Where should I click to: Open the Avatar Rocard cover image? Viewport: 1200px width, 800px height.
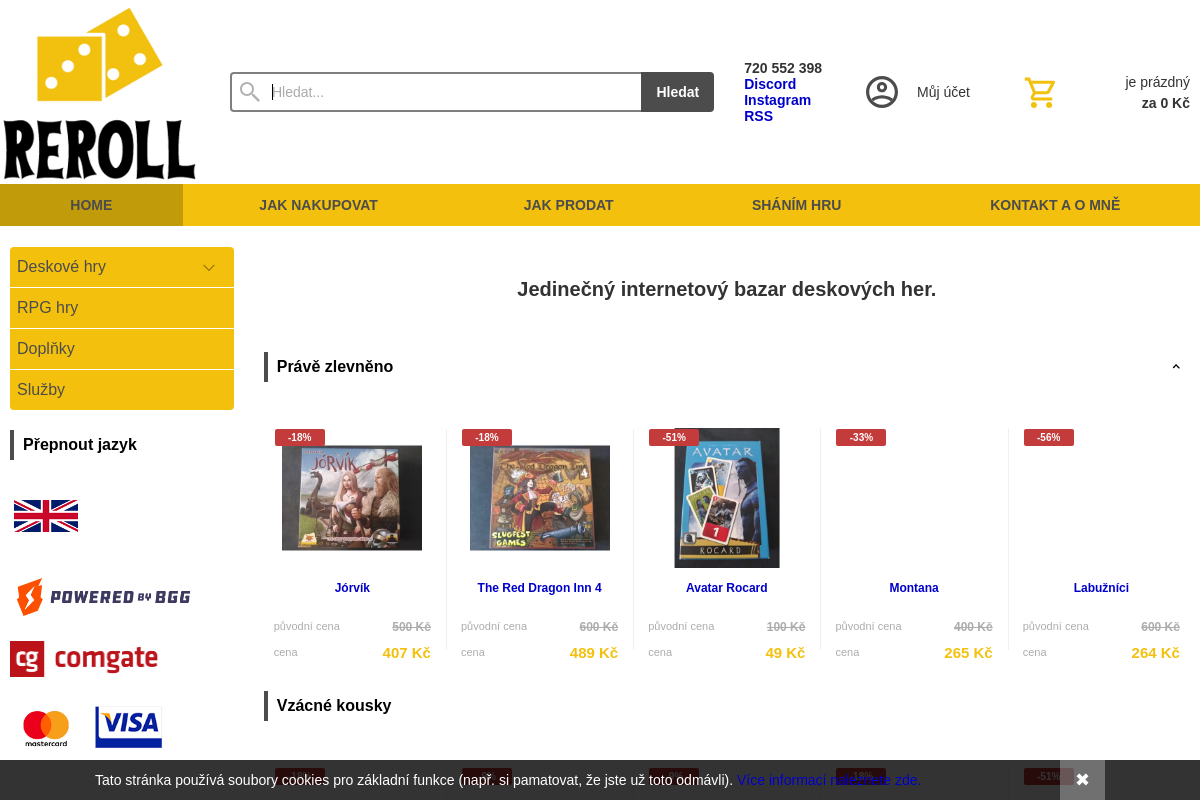pos(727,498)
